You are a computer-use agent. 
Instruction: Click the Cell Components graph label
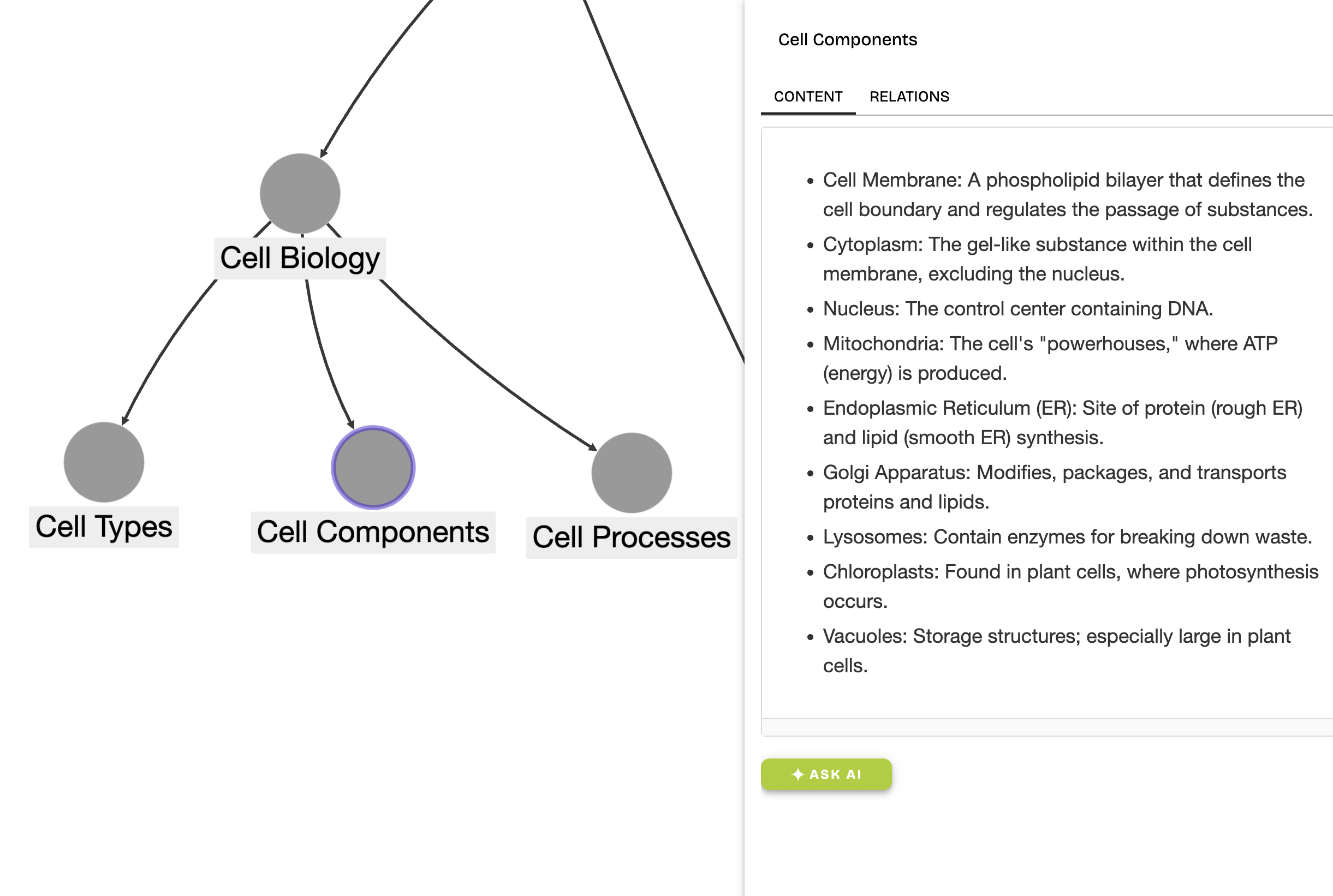click(373, 532)
